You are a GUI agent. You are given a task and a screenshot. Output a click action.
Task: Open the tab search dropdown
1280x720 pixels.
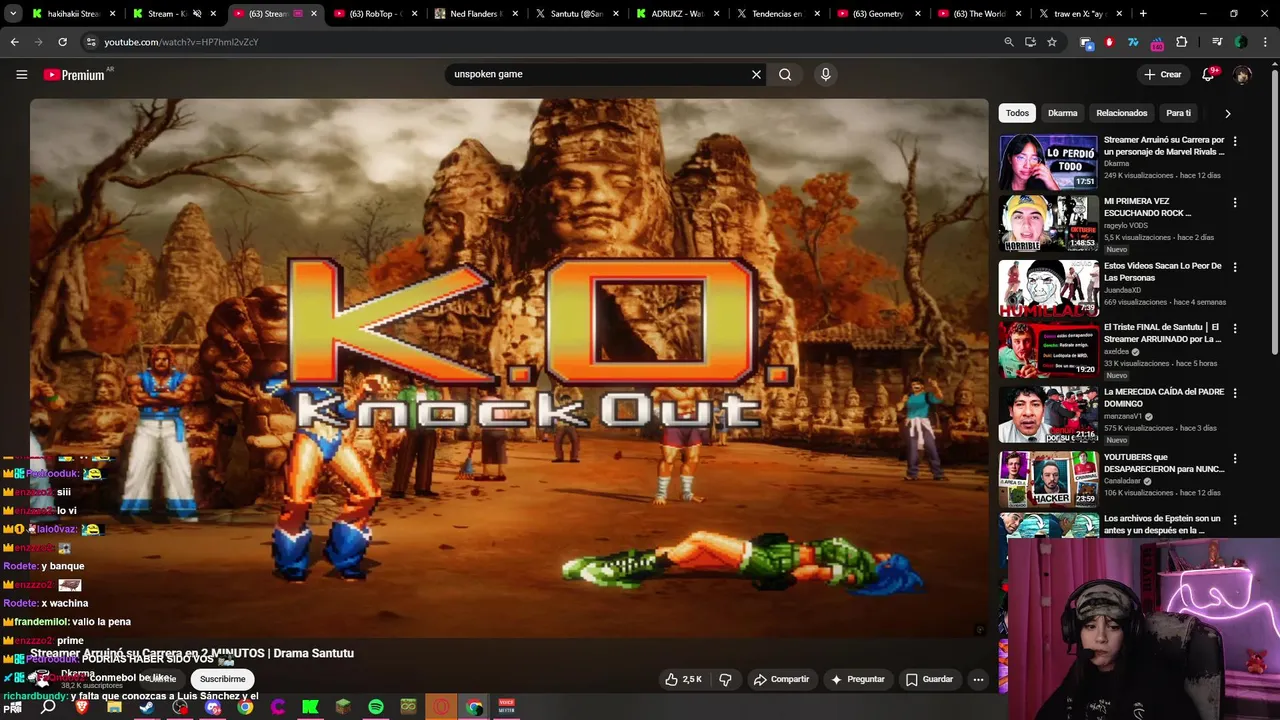[13, 14]
